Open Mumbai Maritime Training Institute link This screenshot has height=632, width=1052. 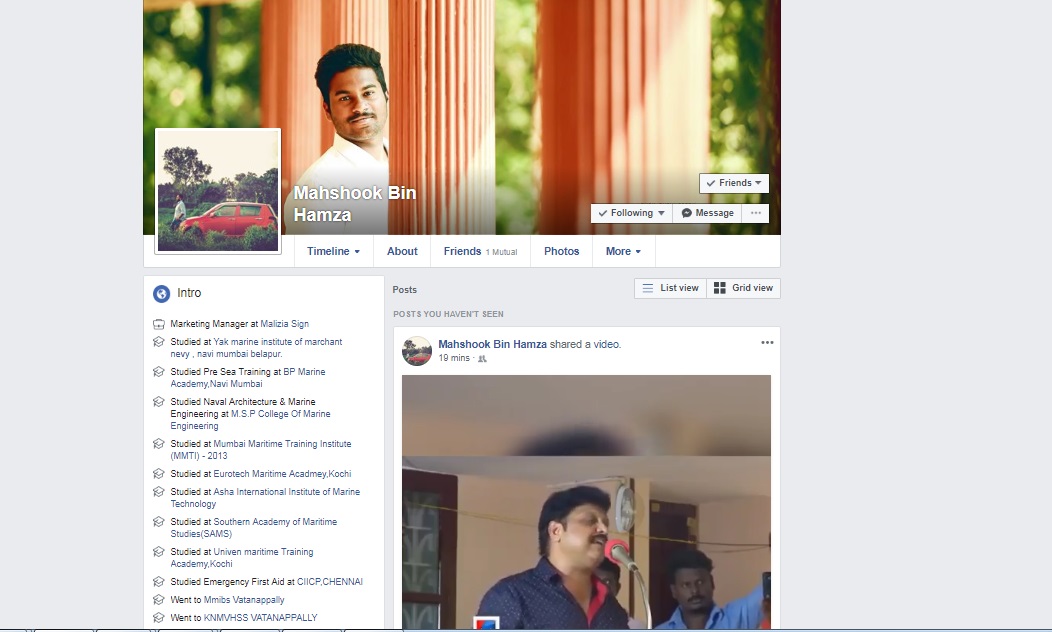261,450
